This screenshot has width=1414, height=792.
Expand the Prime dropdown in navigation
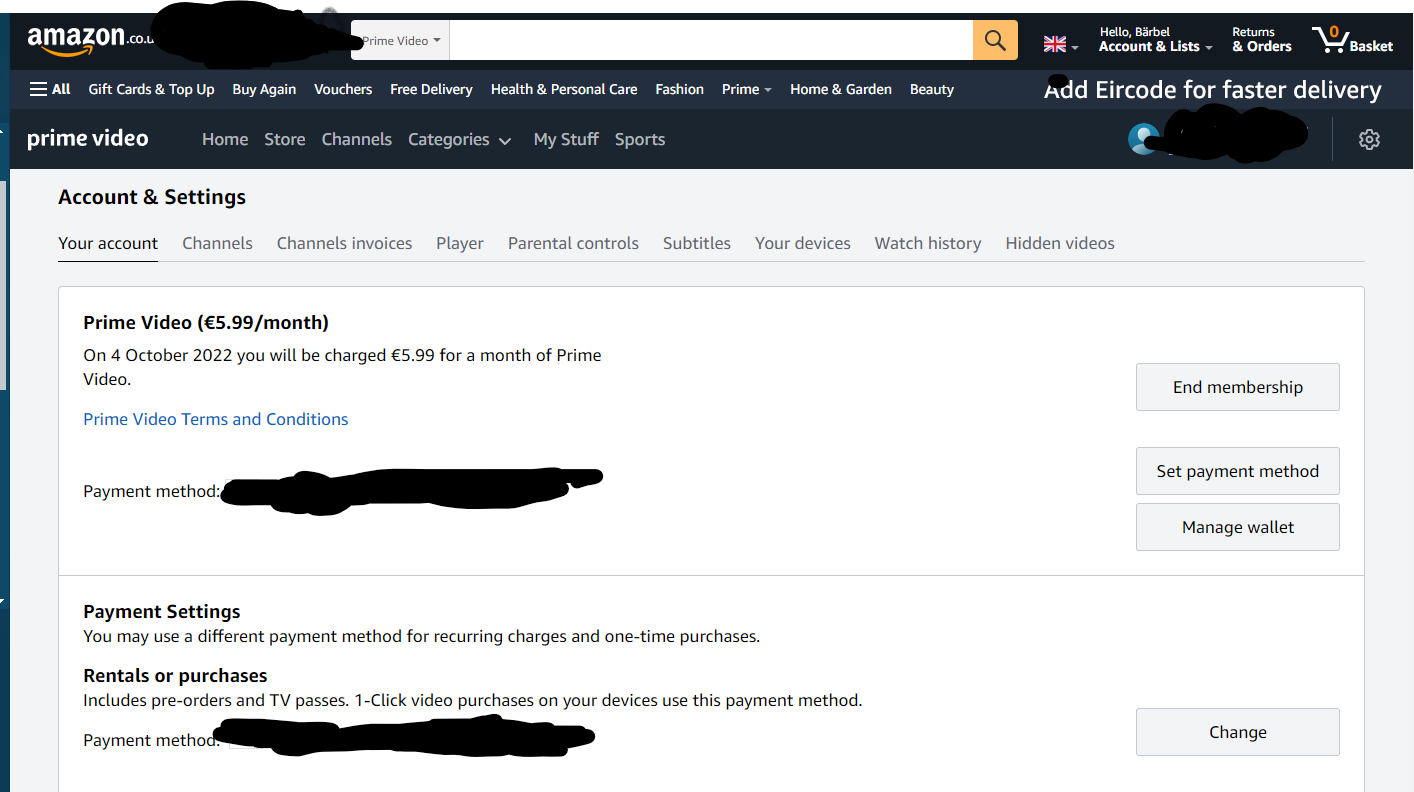[746, 89]
